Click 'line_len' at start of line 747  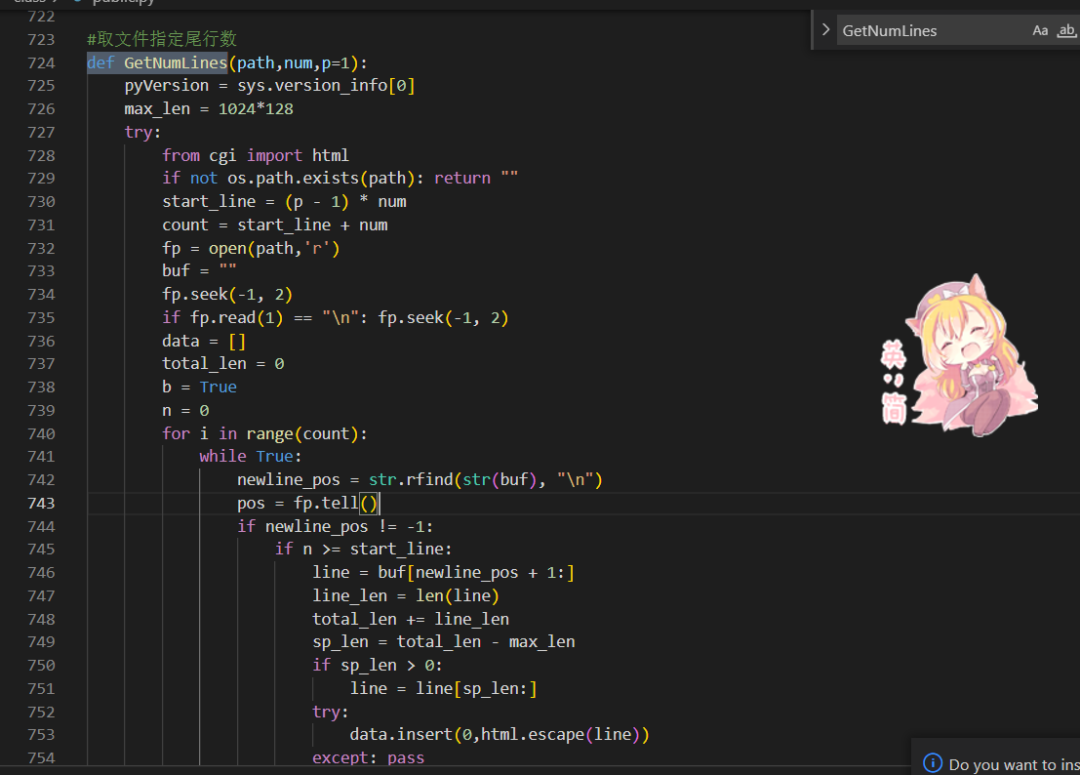(x=349, y=596)
